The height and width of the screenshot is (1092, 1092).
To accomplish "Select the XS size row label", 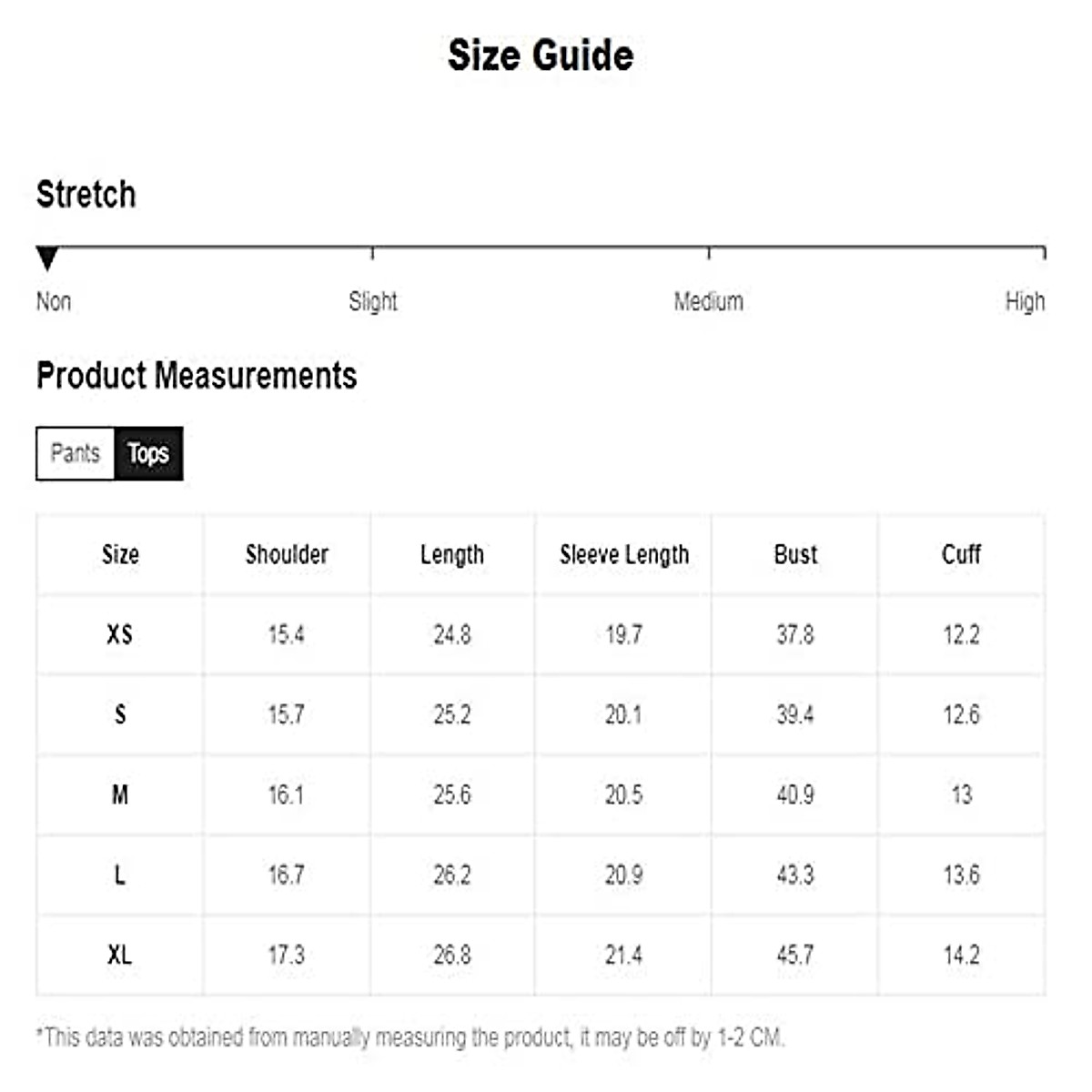I will click(x=120, y=634).
